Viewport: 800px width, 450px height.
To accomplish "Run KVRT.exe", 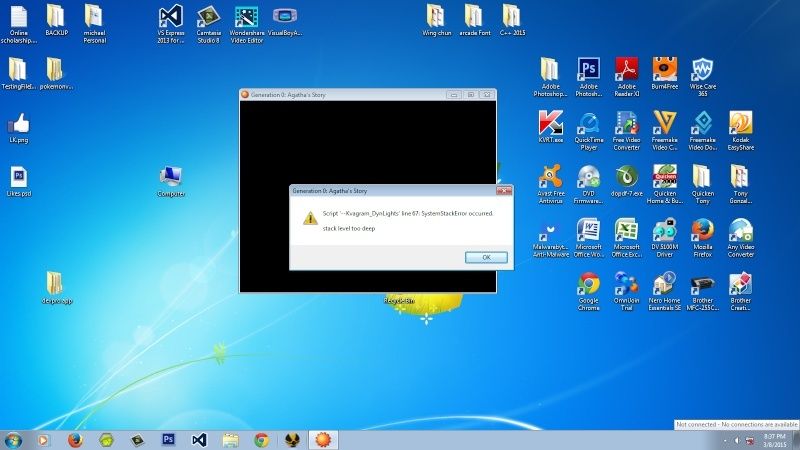I will click(x=551, y=127).
